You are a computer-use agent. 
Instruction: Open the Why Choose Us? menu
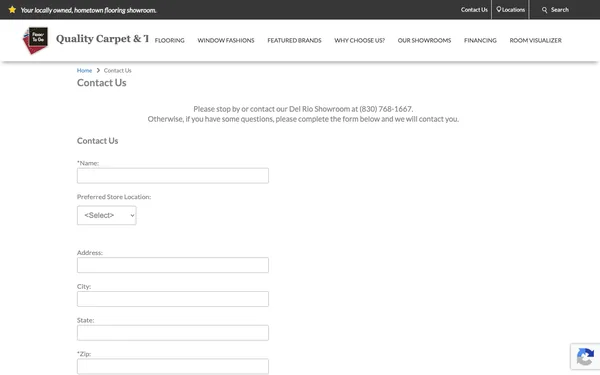[359, 40]
